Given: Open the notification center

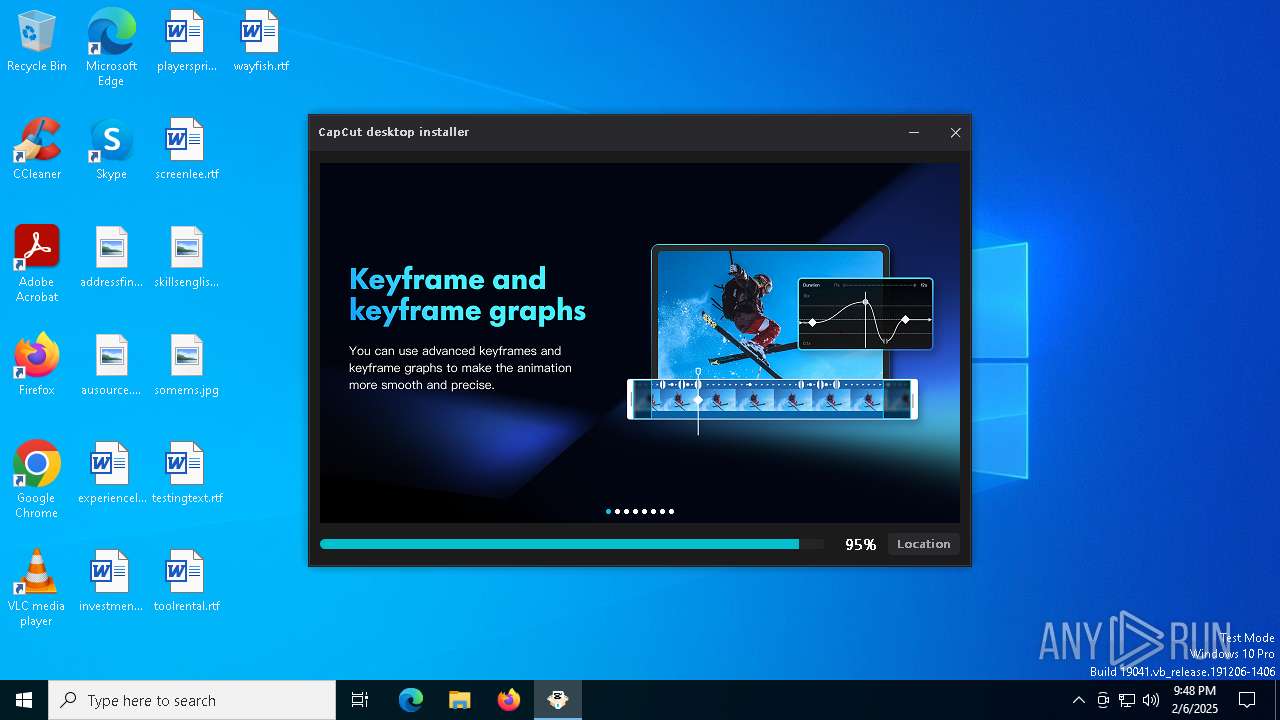Looking at the screenshot, I should tap(1247, 700).
